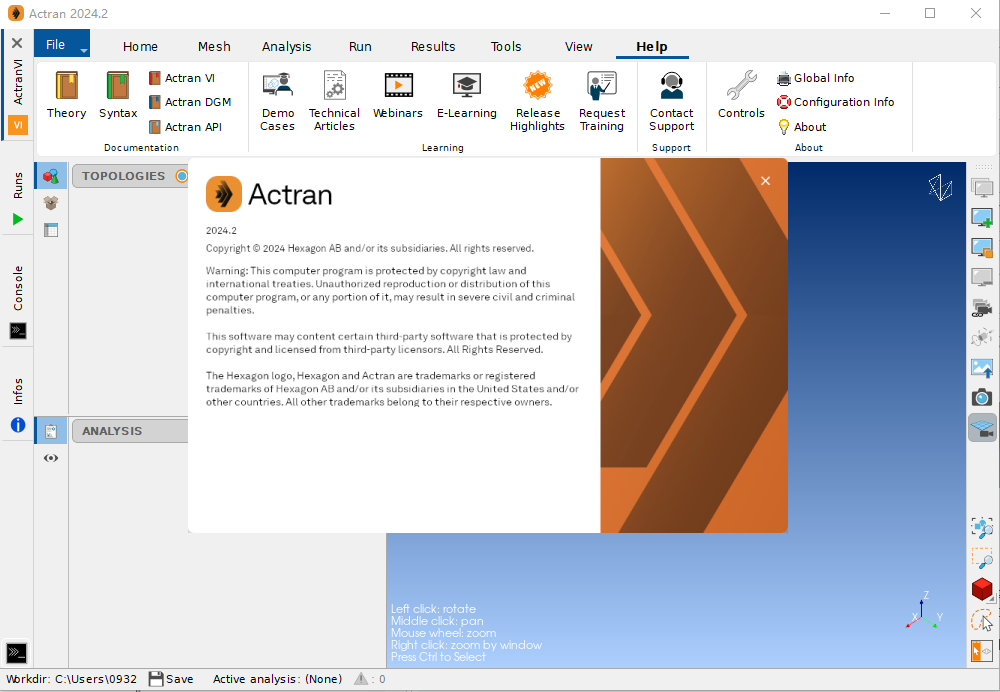The height and width of the screenshot is (692, 1000).
Task: Click Request Training
Action: pyautogui.click(x=601, y=101)
